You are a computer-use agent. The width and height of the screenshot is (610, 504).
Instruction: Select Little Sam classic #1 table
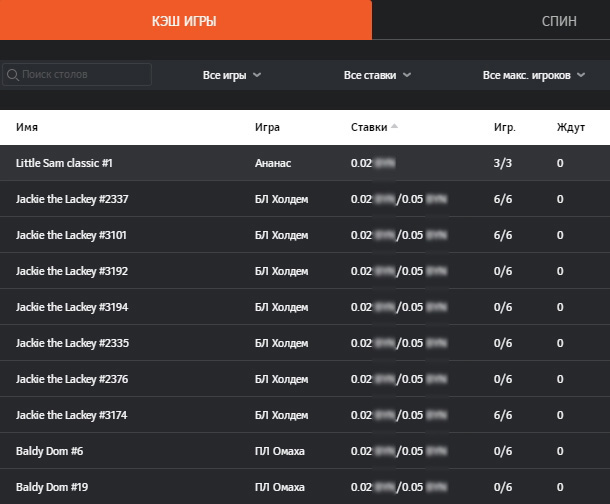click(66, 163)
